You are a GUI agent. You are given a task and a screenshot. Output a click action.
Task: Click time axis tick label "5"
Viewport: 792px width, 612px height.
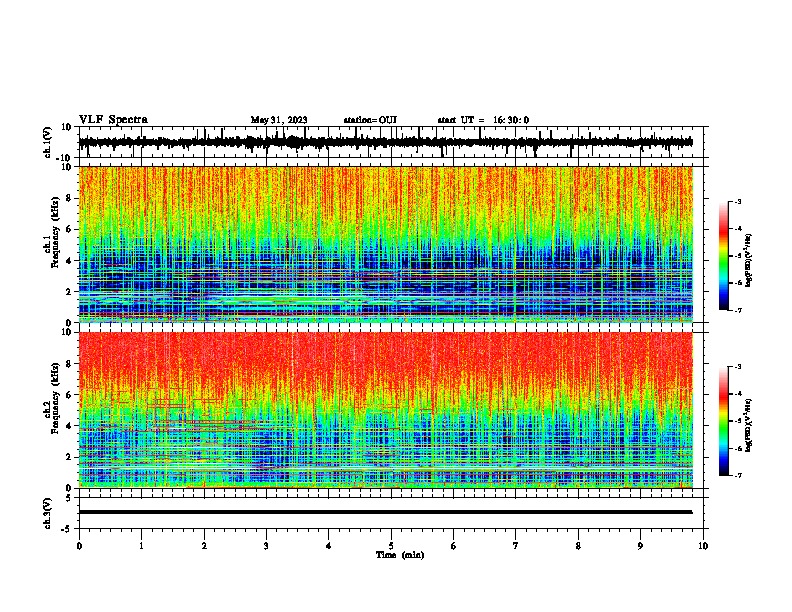pyautogui.click(x=391, y=546)
